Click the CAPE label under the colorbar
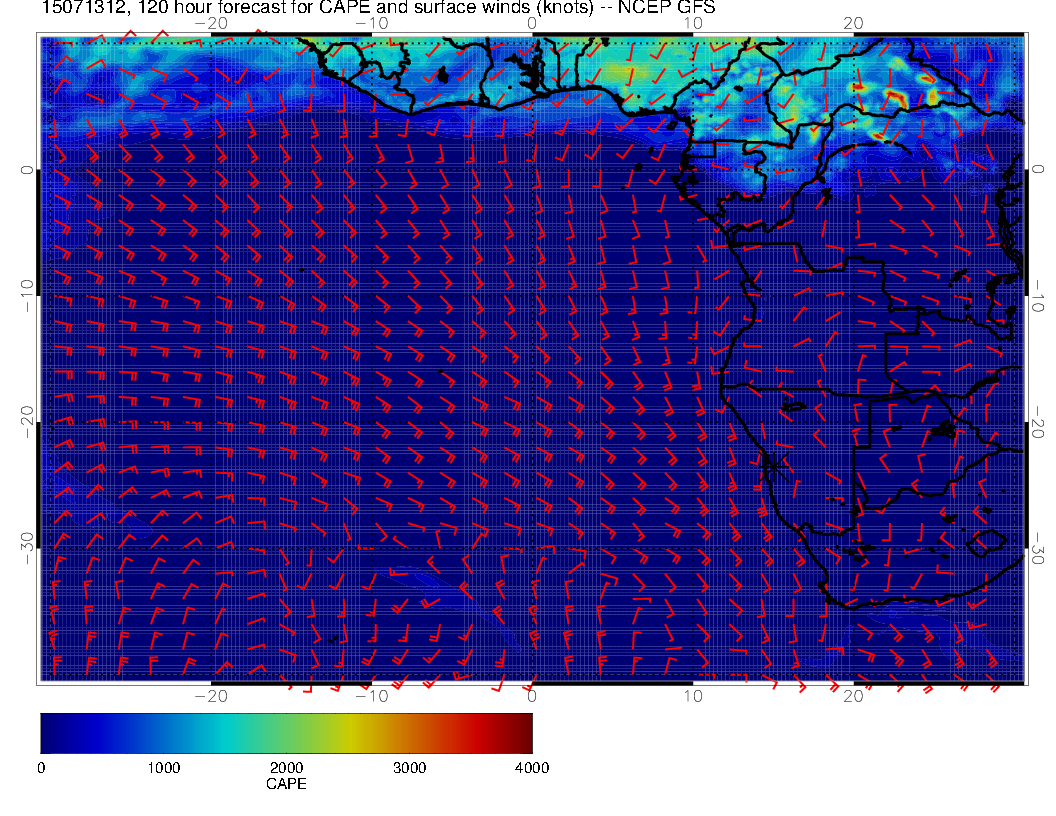 coord(286,784)
